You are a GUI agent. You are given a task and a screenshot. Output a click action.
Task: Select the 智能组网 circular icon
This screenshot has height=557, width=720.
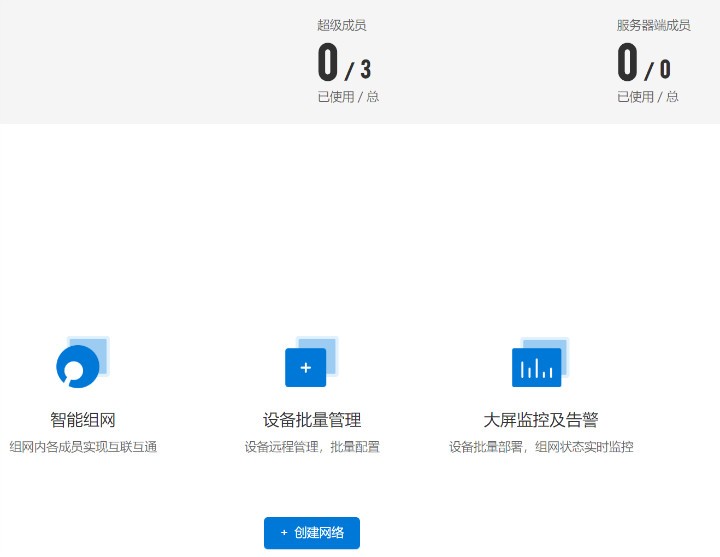click(83, 362)
